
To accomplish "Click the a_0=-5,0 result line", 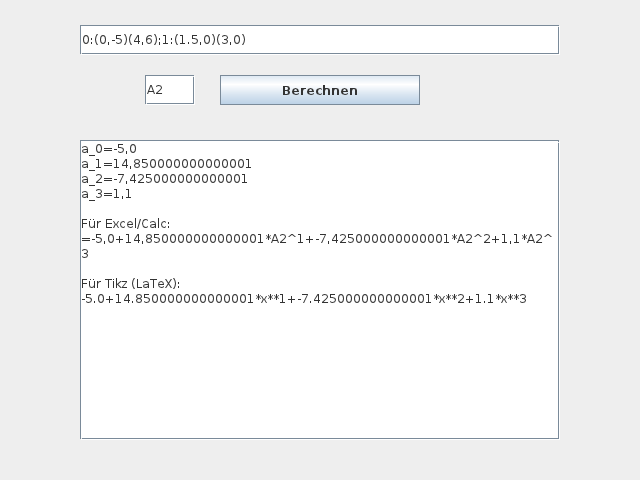I will click(x=109, y=149).
